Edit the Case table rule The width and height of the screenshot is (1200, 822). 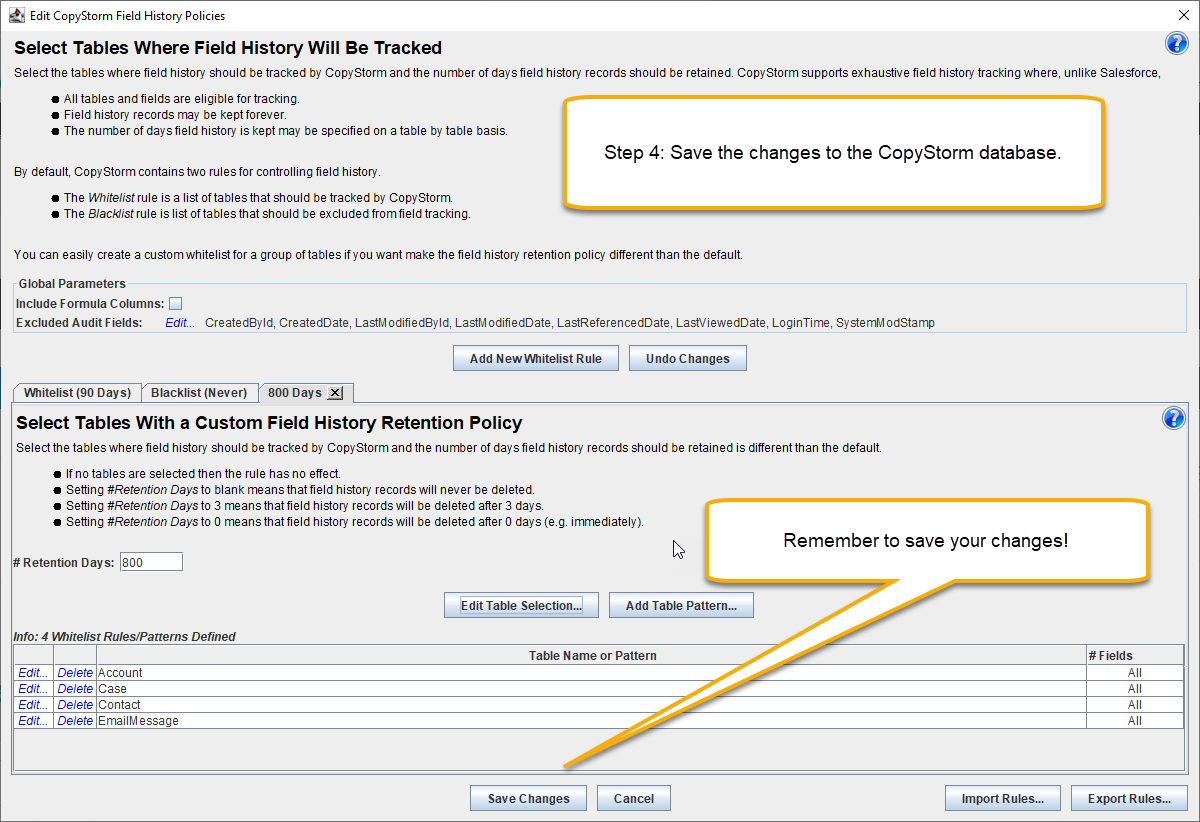[x=33, y=689]
